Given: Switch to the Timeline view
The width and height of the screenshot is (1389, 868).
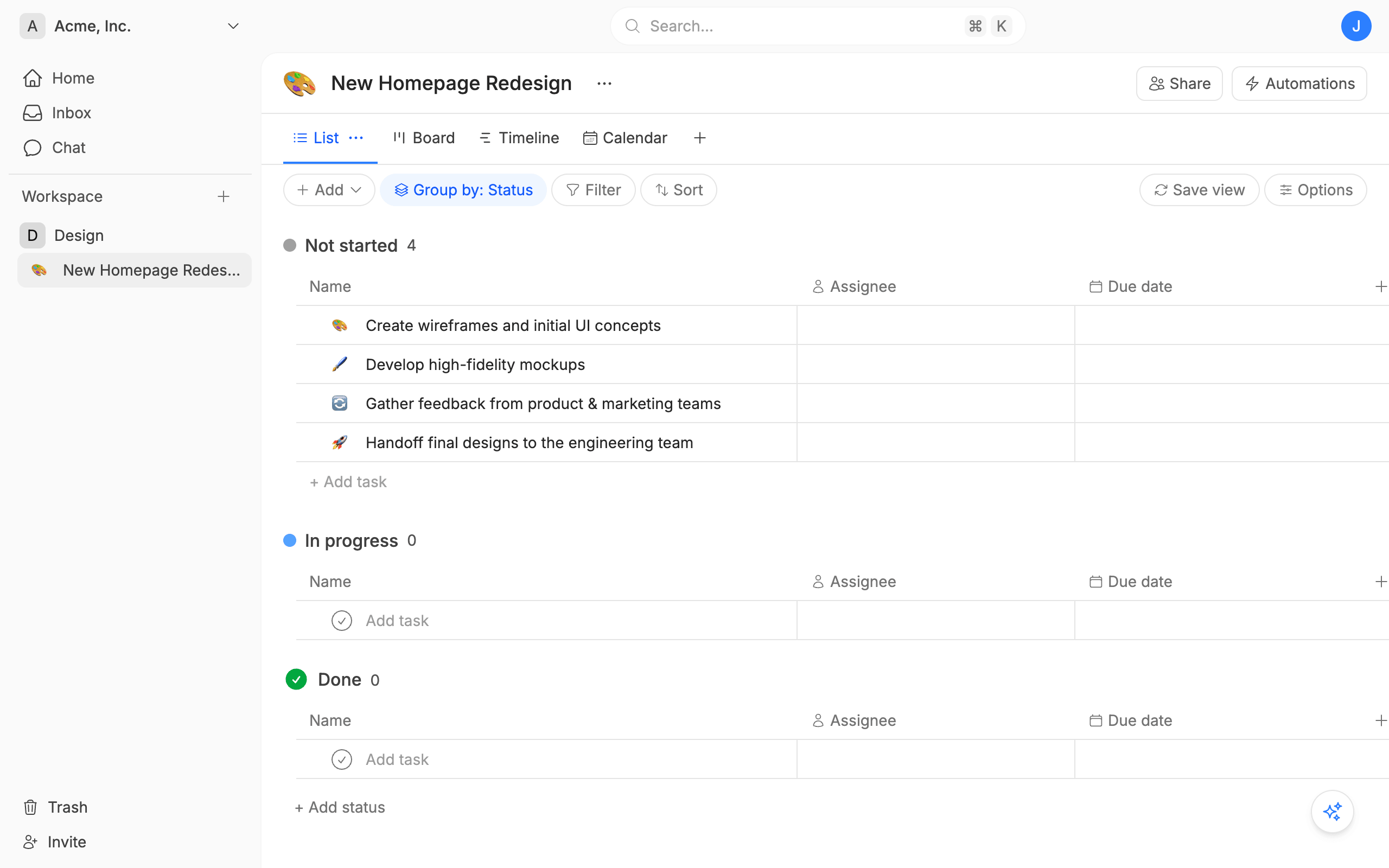Looking at the screenshot, I should tap(518, 138).
